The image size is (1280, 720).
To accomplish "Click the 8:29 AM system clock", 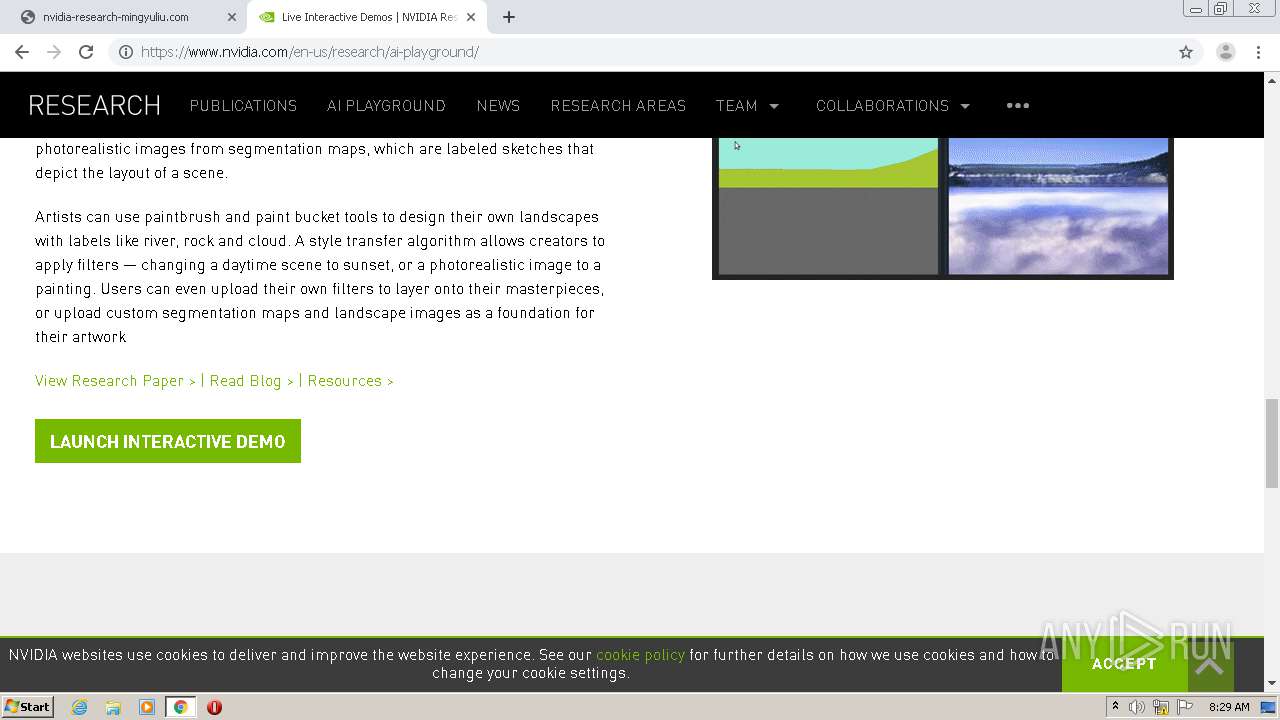I will pos(1229,707).
